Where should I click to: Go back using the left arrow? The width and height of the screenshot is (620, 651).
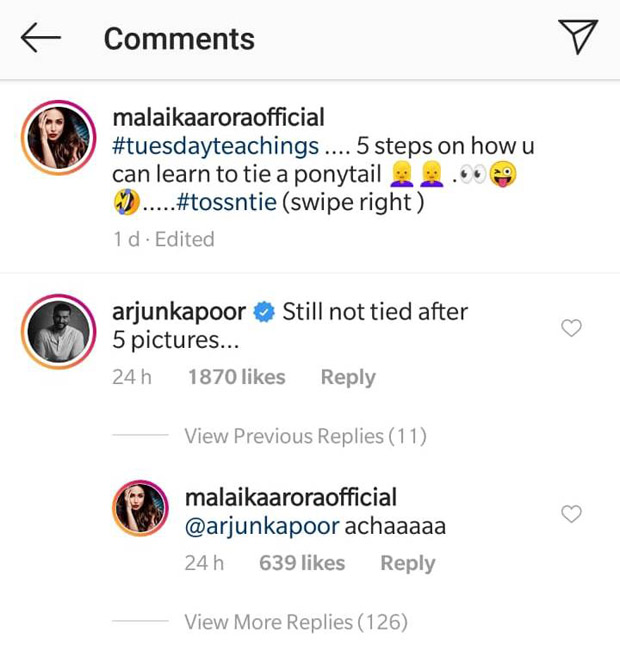(x=41, y=38)
